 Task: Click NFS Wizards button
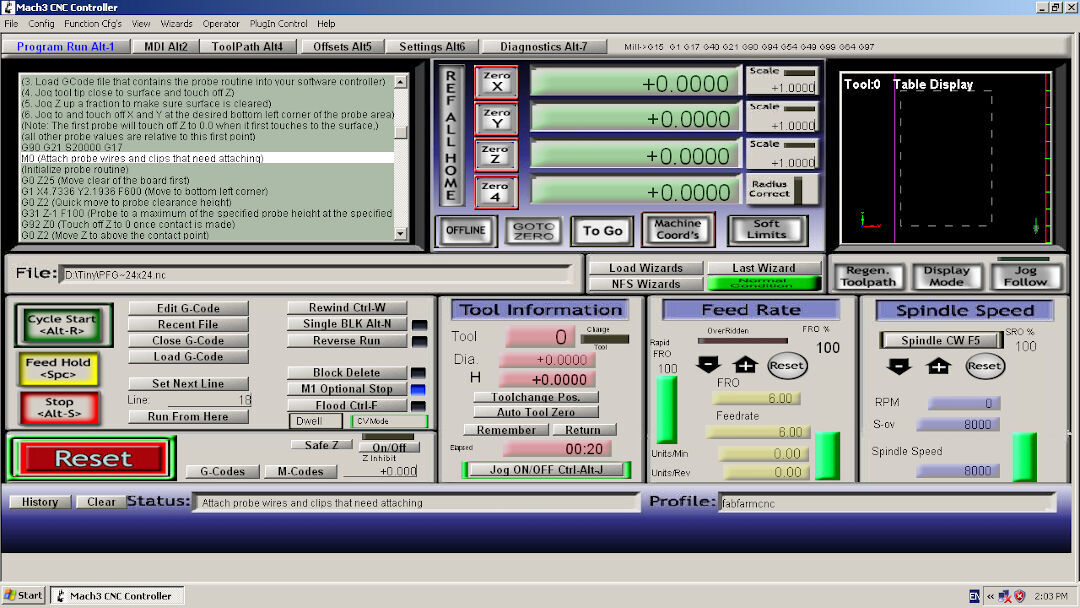645,284
